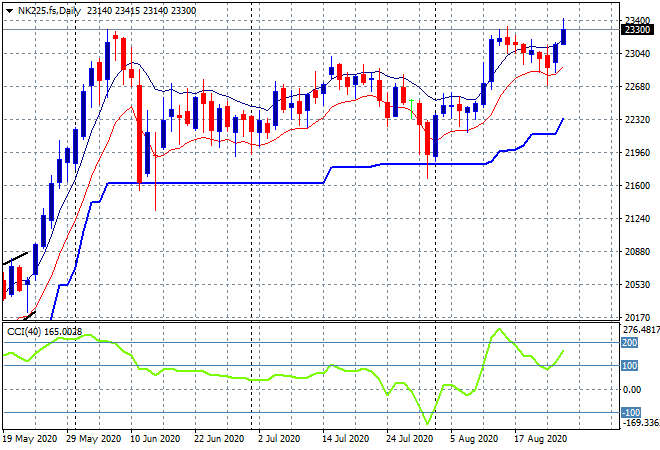Click the OHLC values 23140 23415 23140 23300

[141, 11]
